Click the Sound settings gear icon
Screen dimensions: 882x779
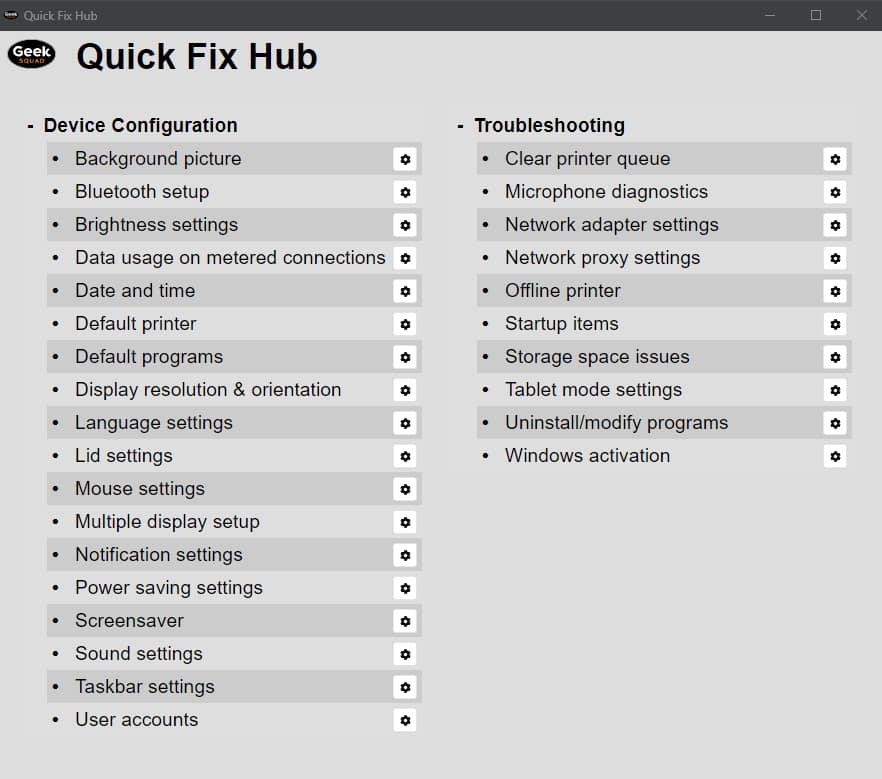pos(405,654)
